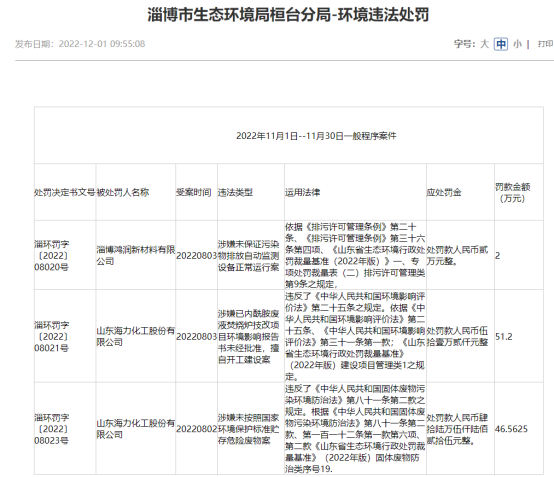Click column header 处罚决定书文号
The image size is (554, 477).
65,192
